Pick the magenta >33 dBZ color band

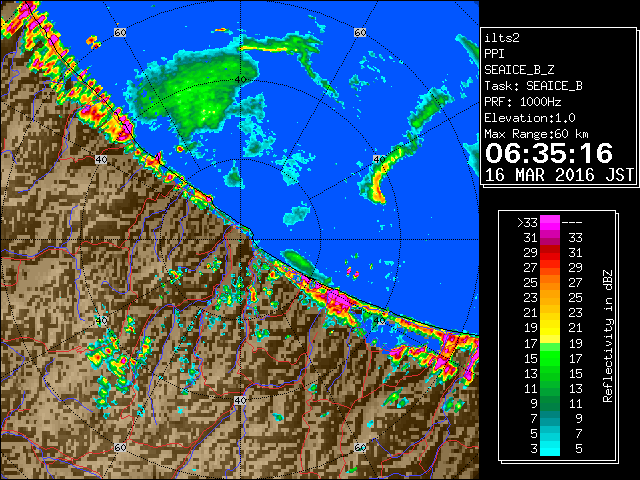pos(550,222)
